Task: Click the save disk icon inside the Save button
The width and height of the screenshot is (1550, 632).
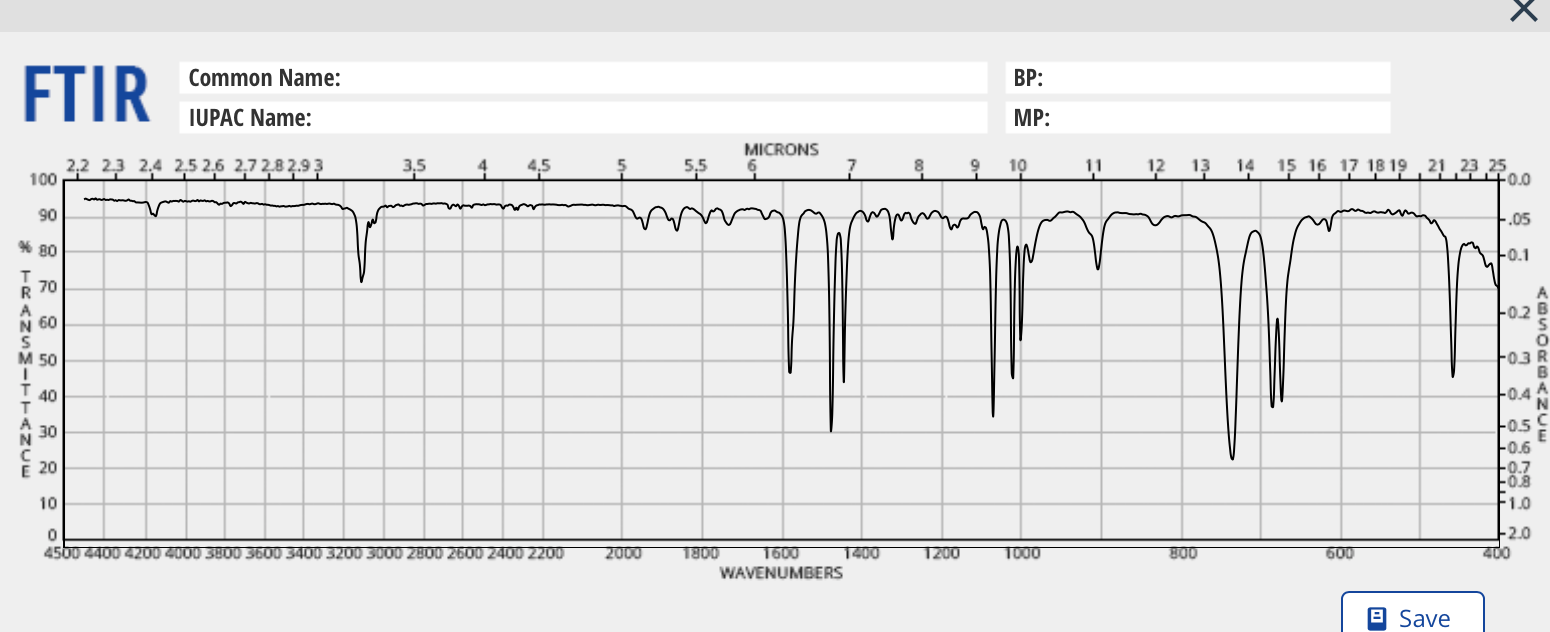Action: coord(1376,616)
